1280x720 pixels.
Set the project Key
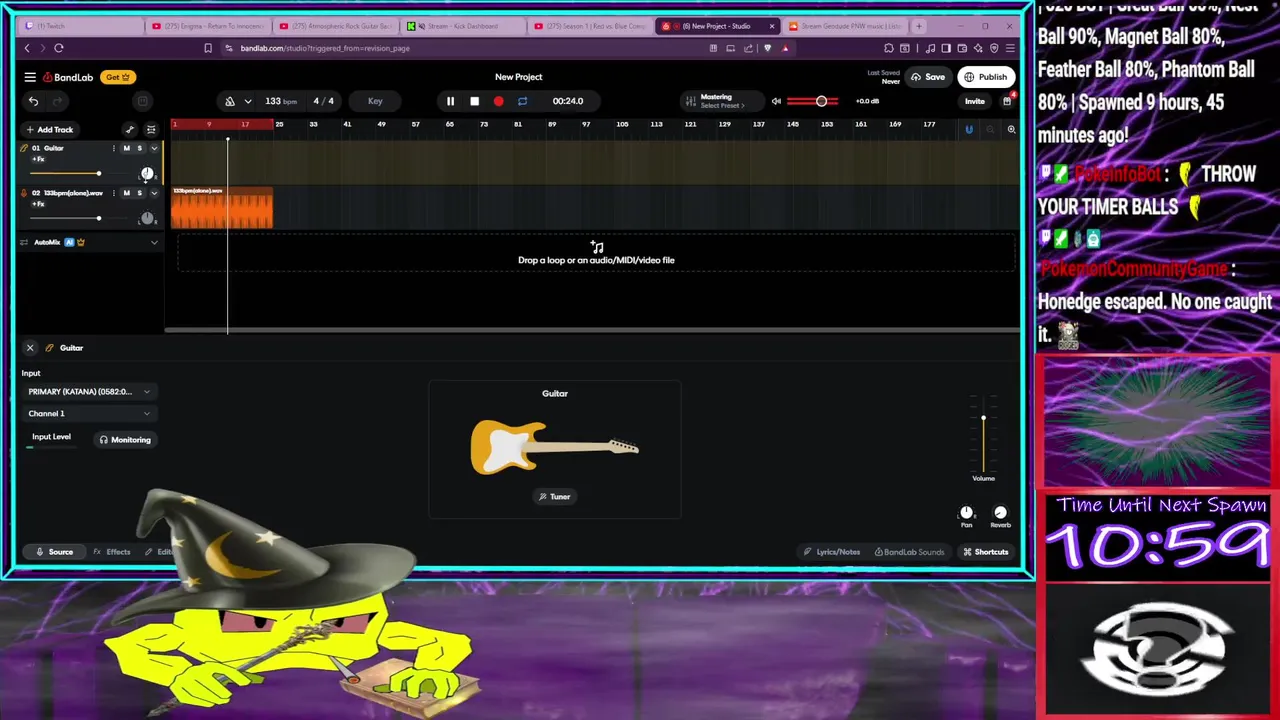pyautogui.click(x=375, y=101)
